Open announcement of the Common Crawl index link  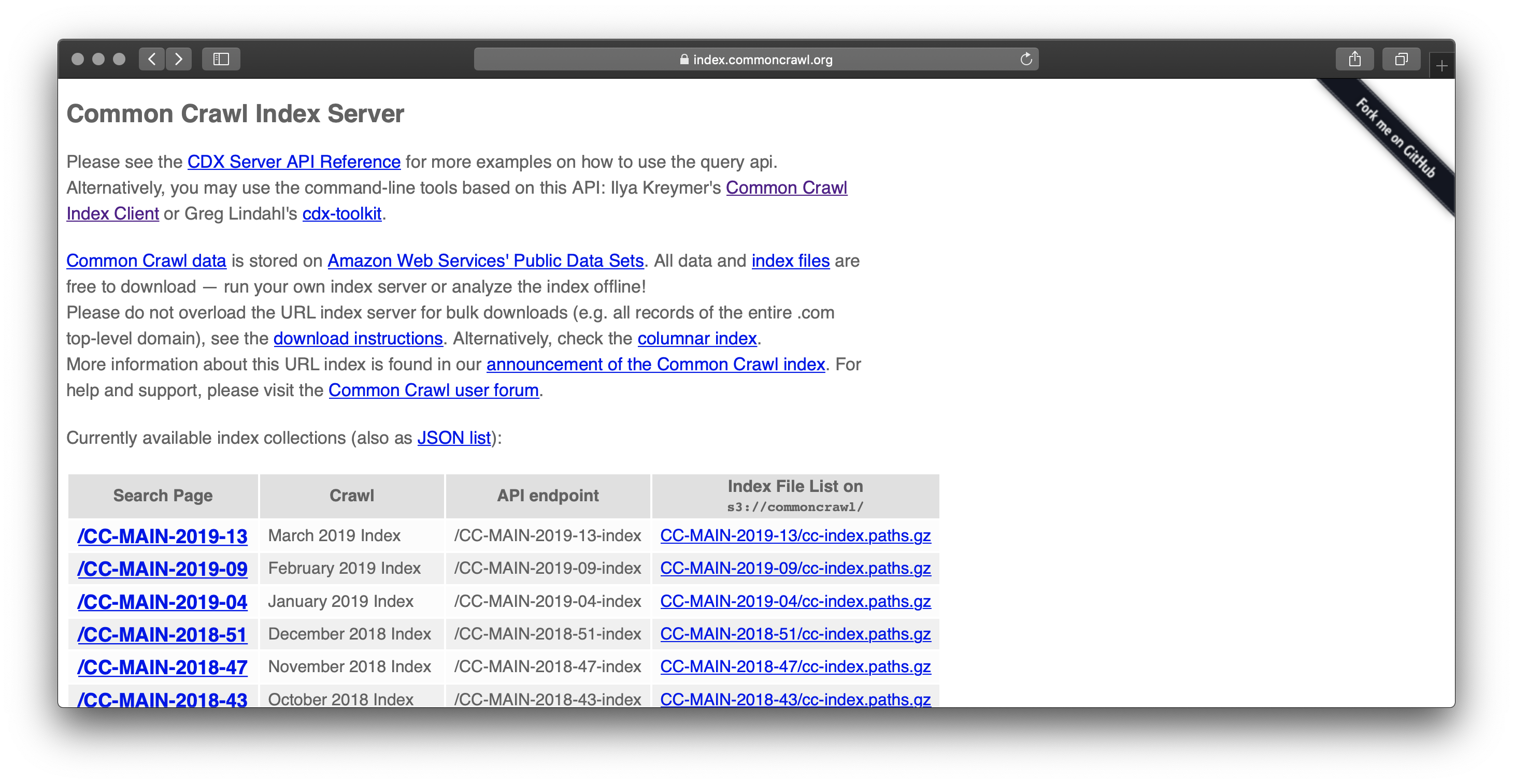click(655, 365)
